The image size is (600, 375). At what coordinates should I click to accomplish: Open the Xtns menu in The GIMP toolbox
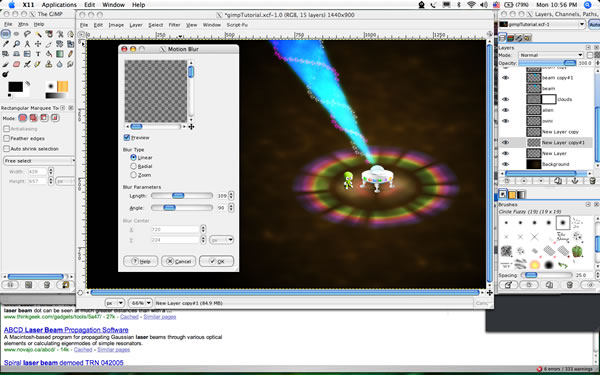23,24
